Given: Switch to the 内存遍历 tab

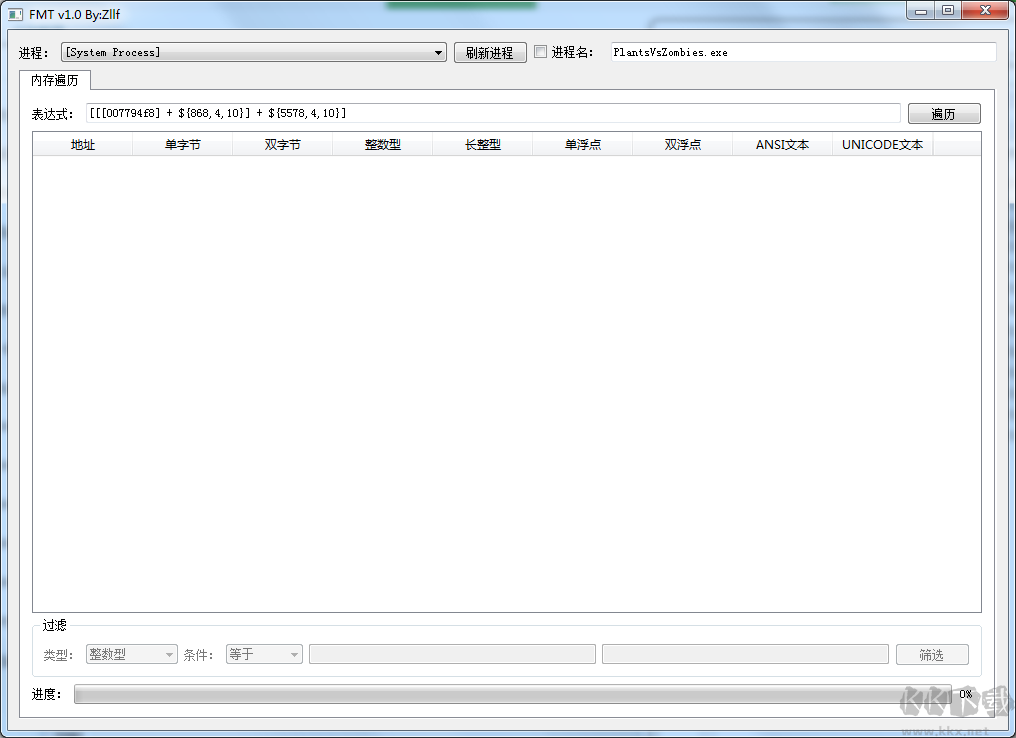Looking at the screenshot, I should tap(55, 79).
